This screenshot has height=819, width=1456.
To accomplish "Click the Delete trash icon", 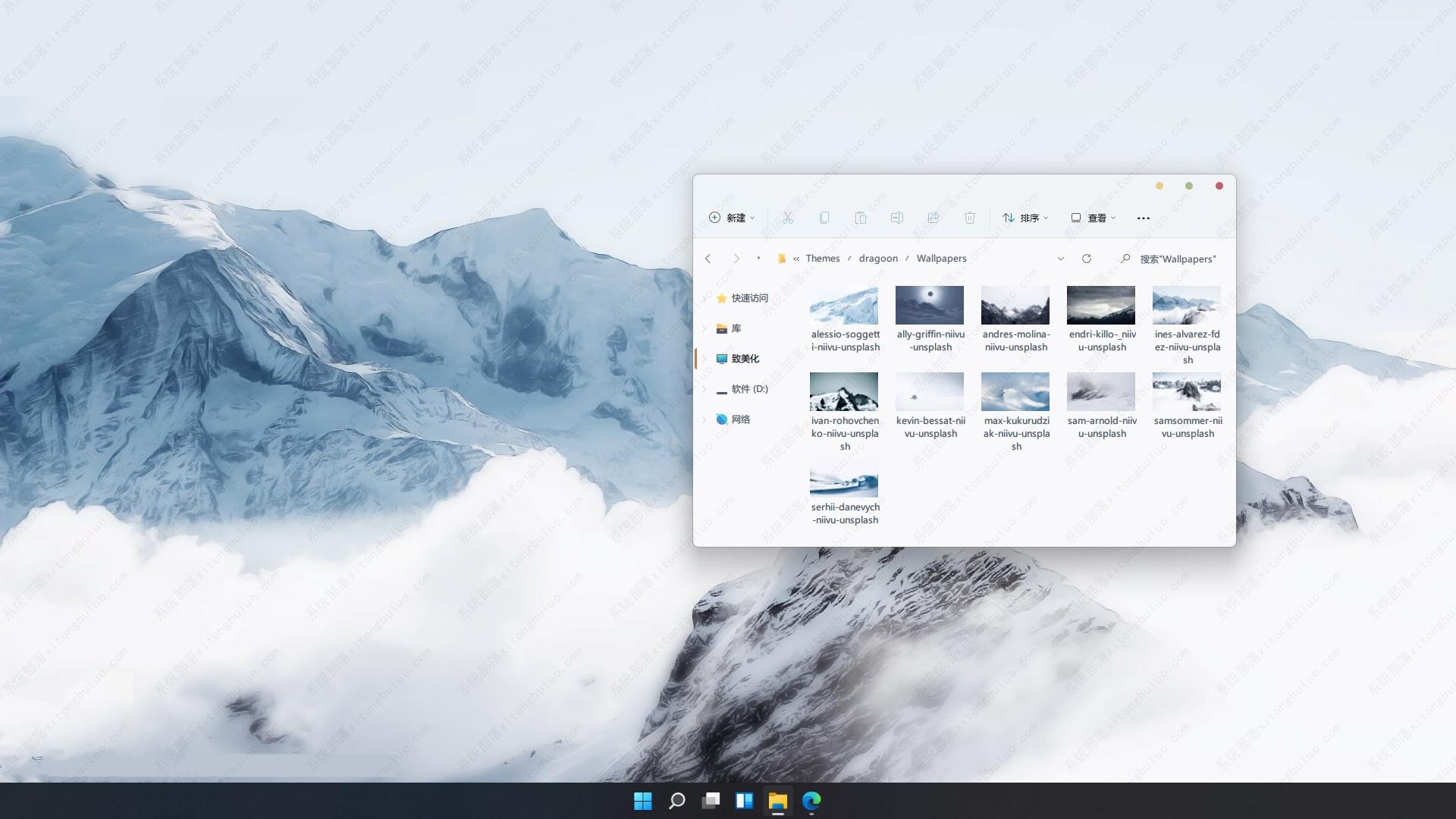I will point(970,218).
